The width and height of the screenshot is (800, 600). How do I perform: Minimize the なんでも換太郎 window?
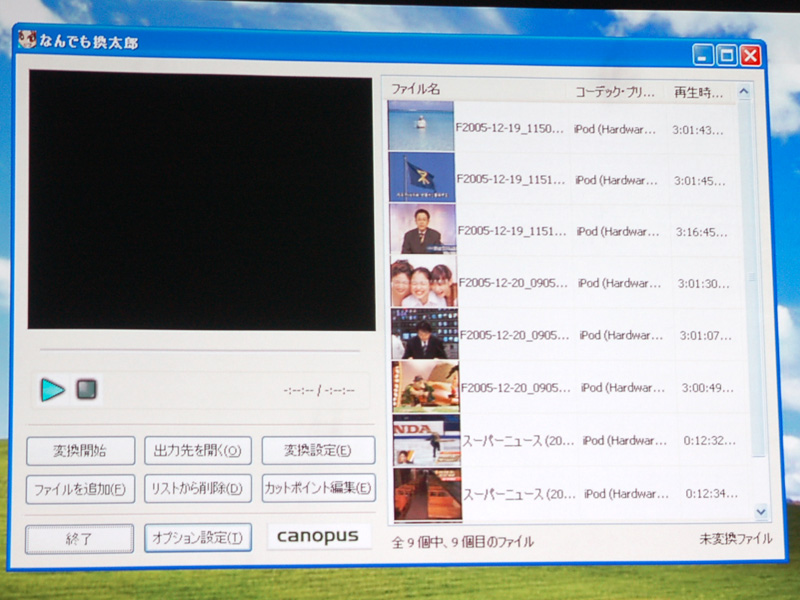click(x=703, y=55)
